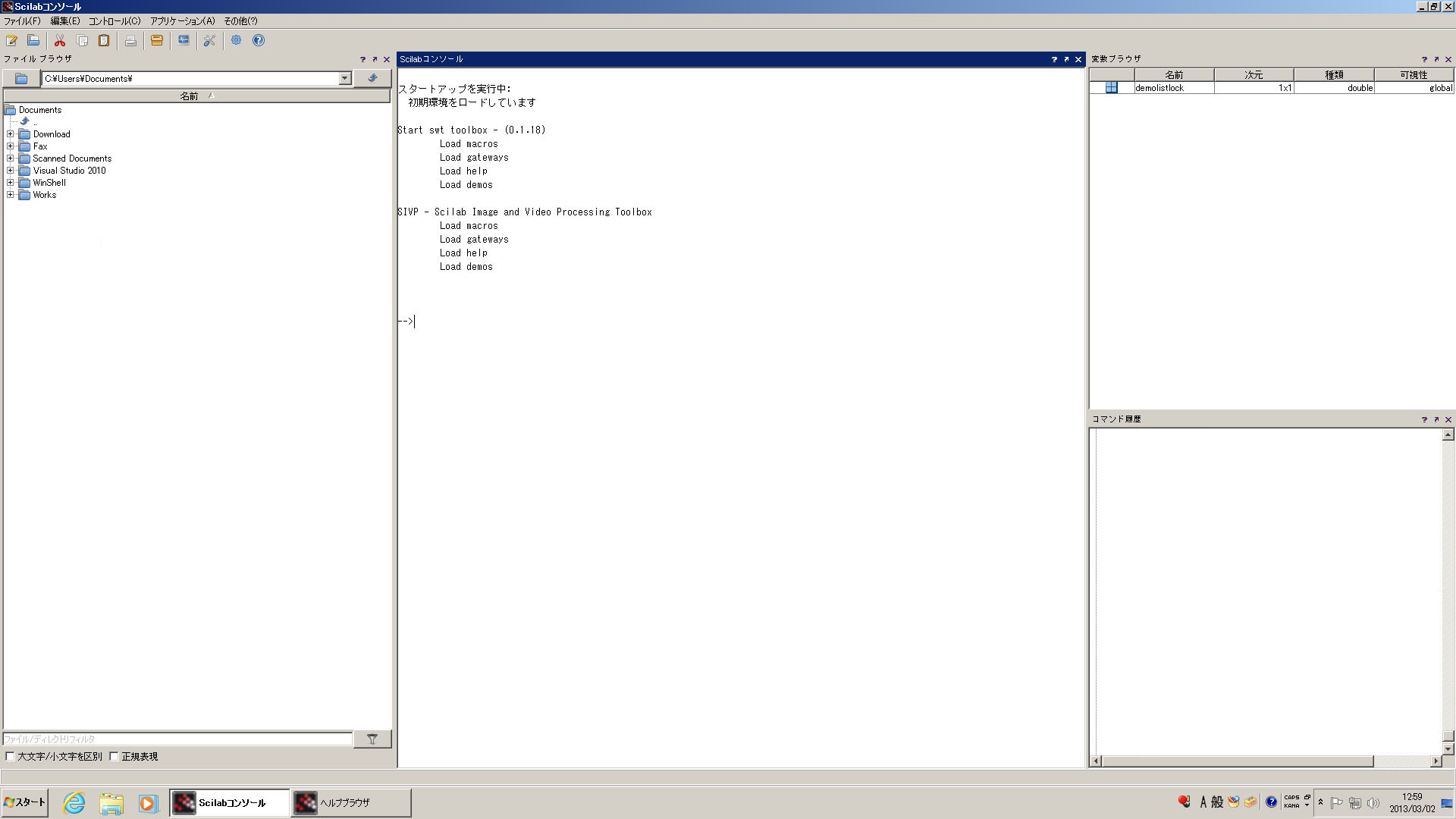Click the volume speaker tray icon
1456x819 pixels.
tap(1373, 803)
